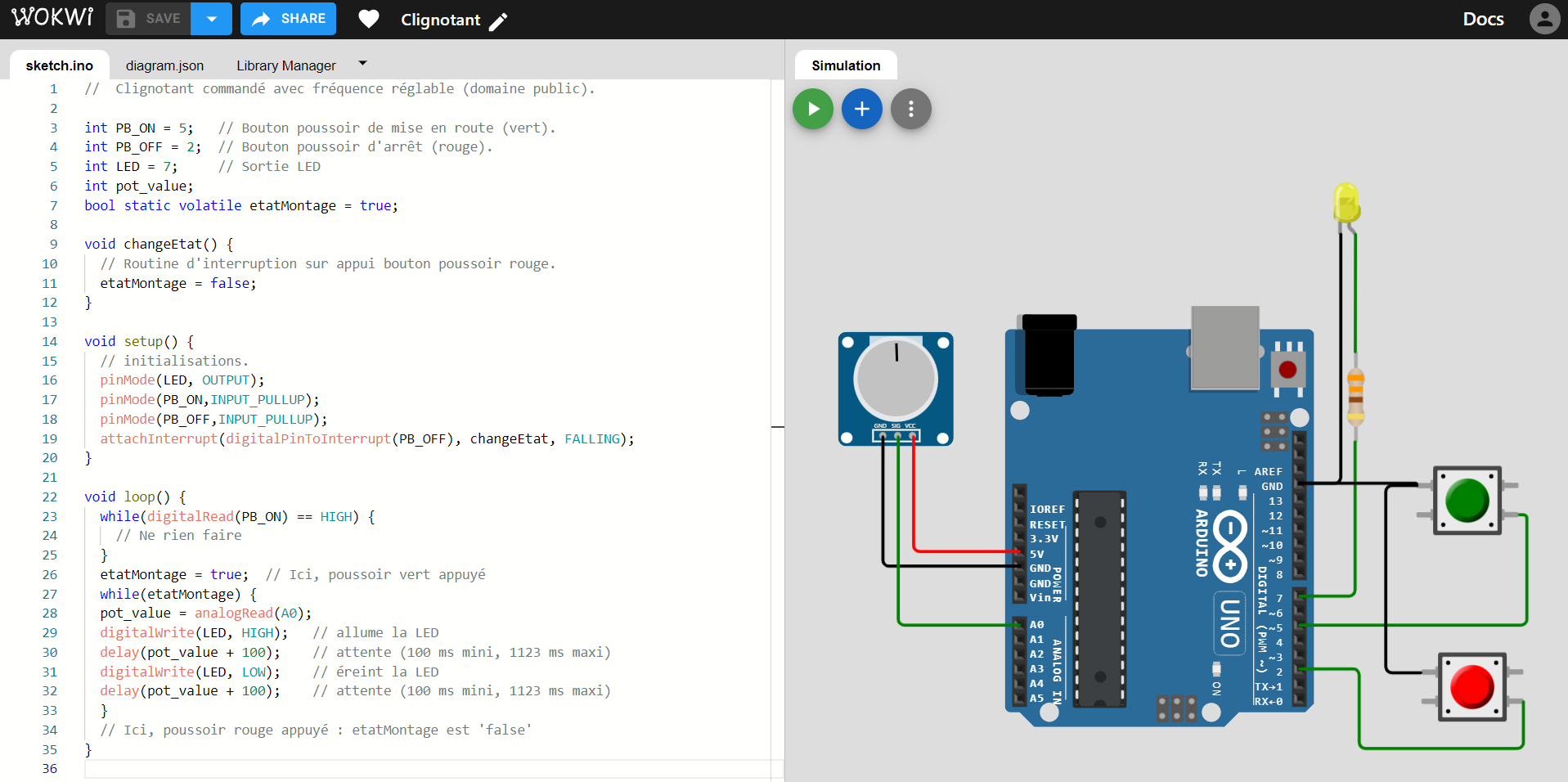Click the ICSP header pins near reset
Image resolution: width=1568 pixels, height=782 pixels.
click(1274, 431)
